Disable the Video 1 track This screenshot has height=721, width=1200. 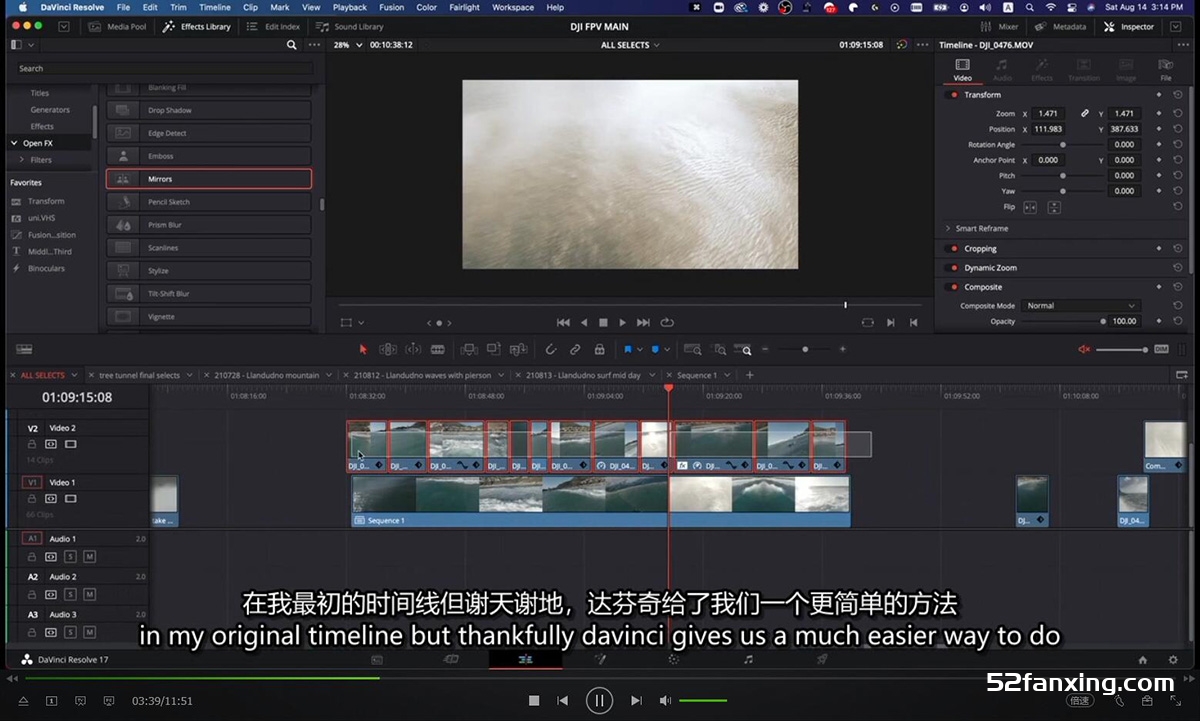pyautogui.click(x=70, y=498)
